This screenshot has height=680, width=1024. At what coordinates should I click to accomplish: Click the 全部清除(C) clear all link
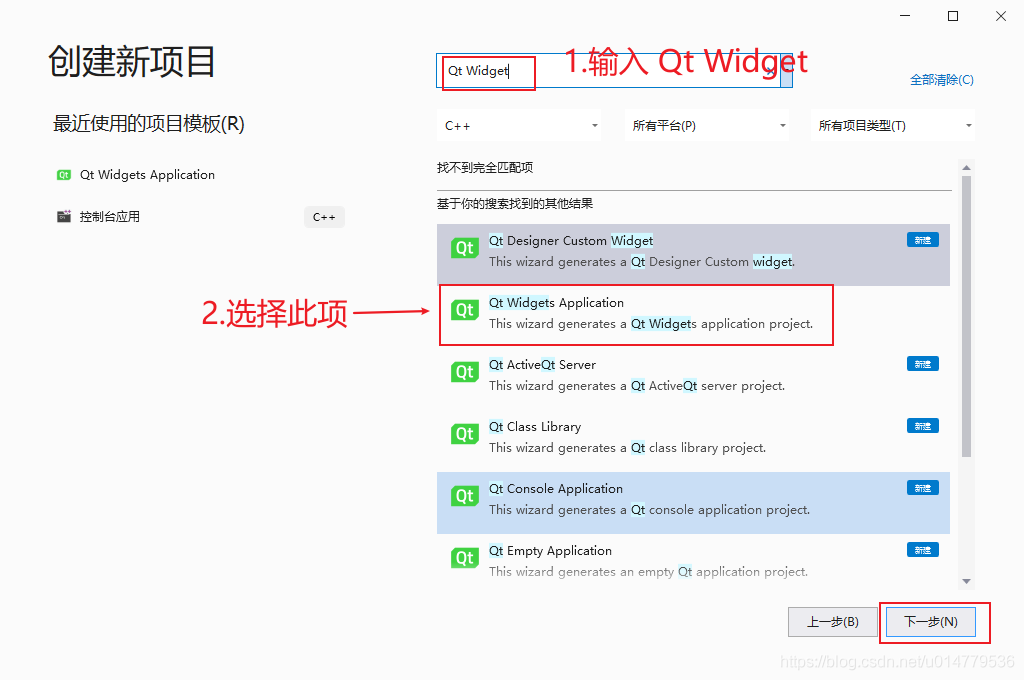pyautogui.click(x=942, y=80)
